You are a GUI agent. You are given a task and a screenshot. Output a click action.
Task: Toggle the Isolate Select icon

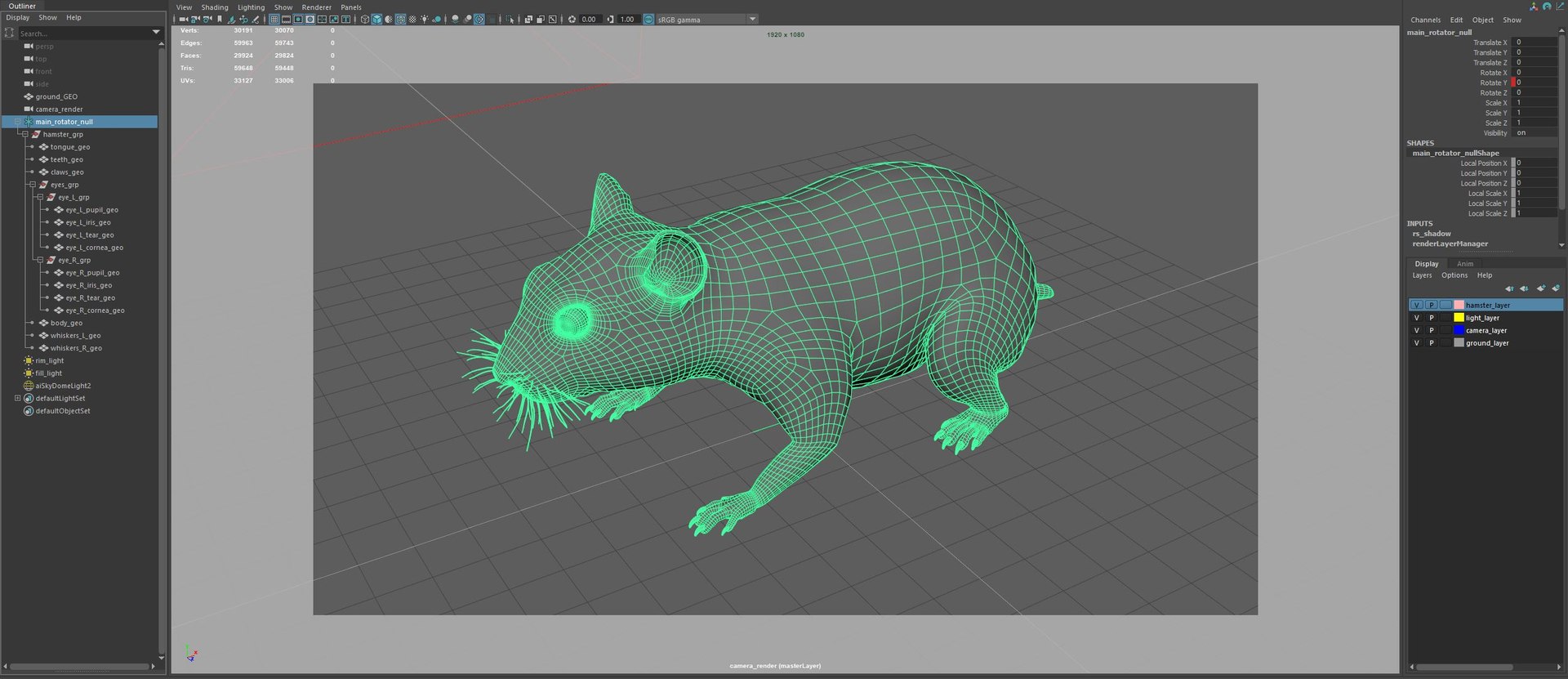click(510, 19)
